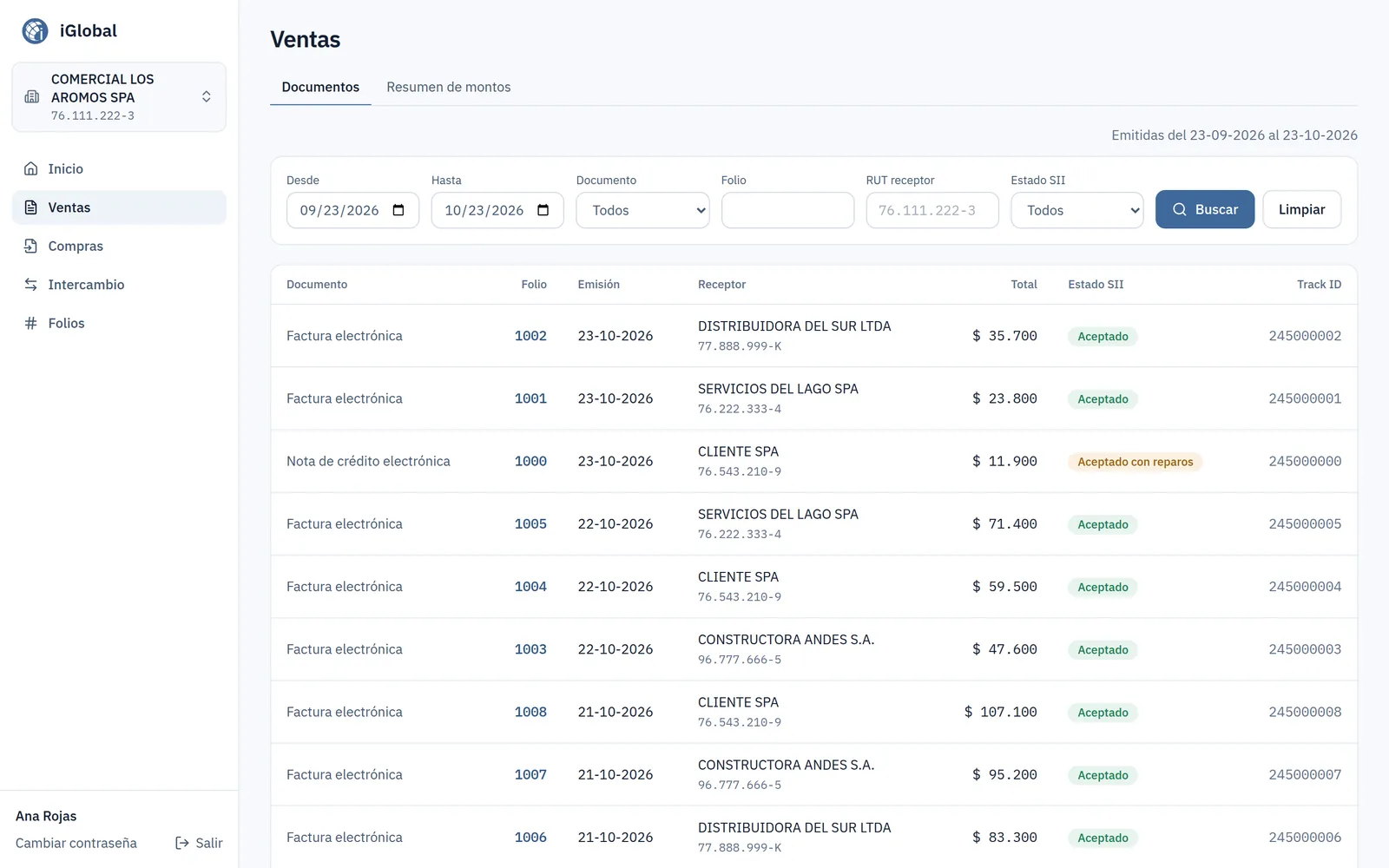Navigate to Folios section

tap(119, 323)
